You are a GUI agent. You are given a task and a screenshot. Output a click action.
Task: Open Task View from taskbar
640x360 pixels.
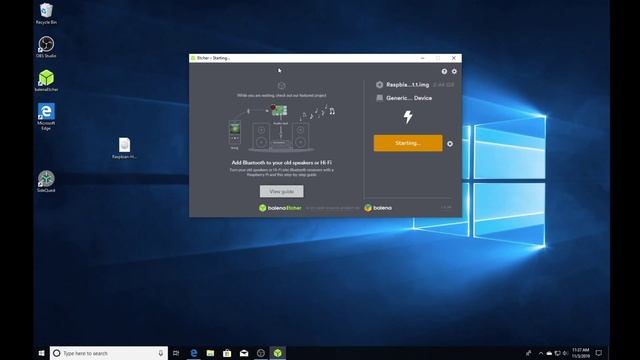[x=176, y=353]
